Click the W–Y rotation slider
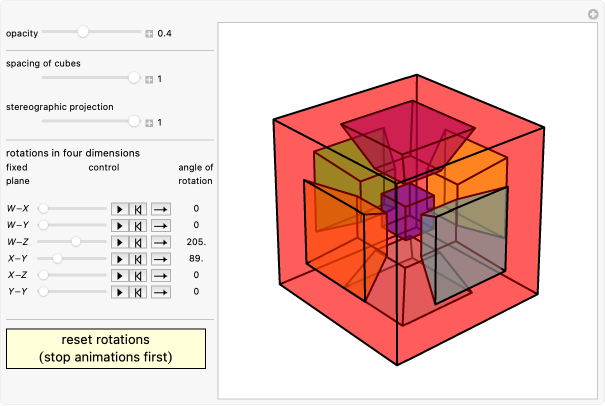605x406 pixels. (x=72, y=225)
